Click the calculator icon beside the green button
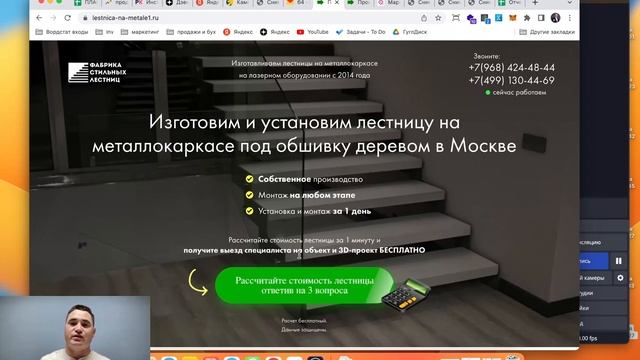 click(x=405, y=295)
